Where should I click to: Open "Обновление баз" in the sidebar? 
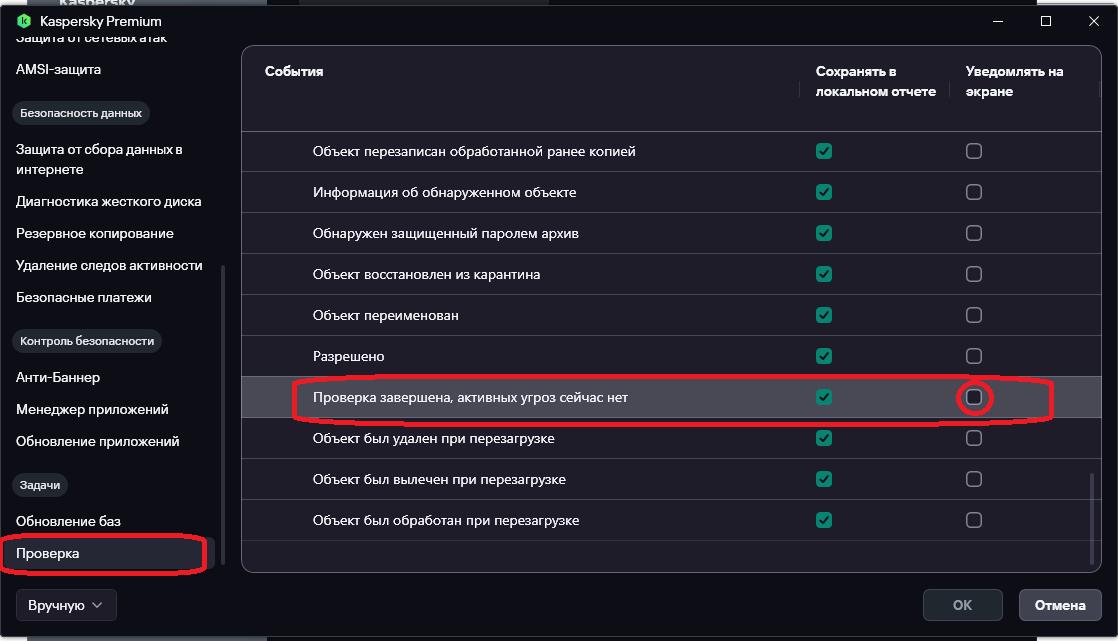(x=68, y=521)
